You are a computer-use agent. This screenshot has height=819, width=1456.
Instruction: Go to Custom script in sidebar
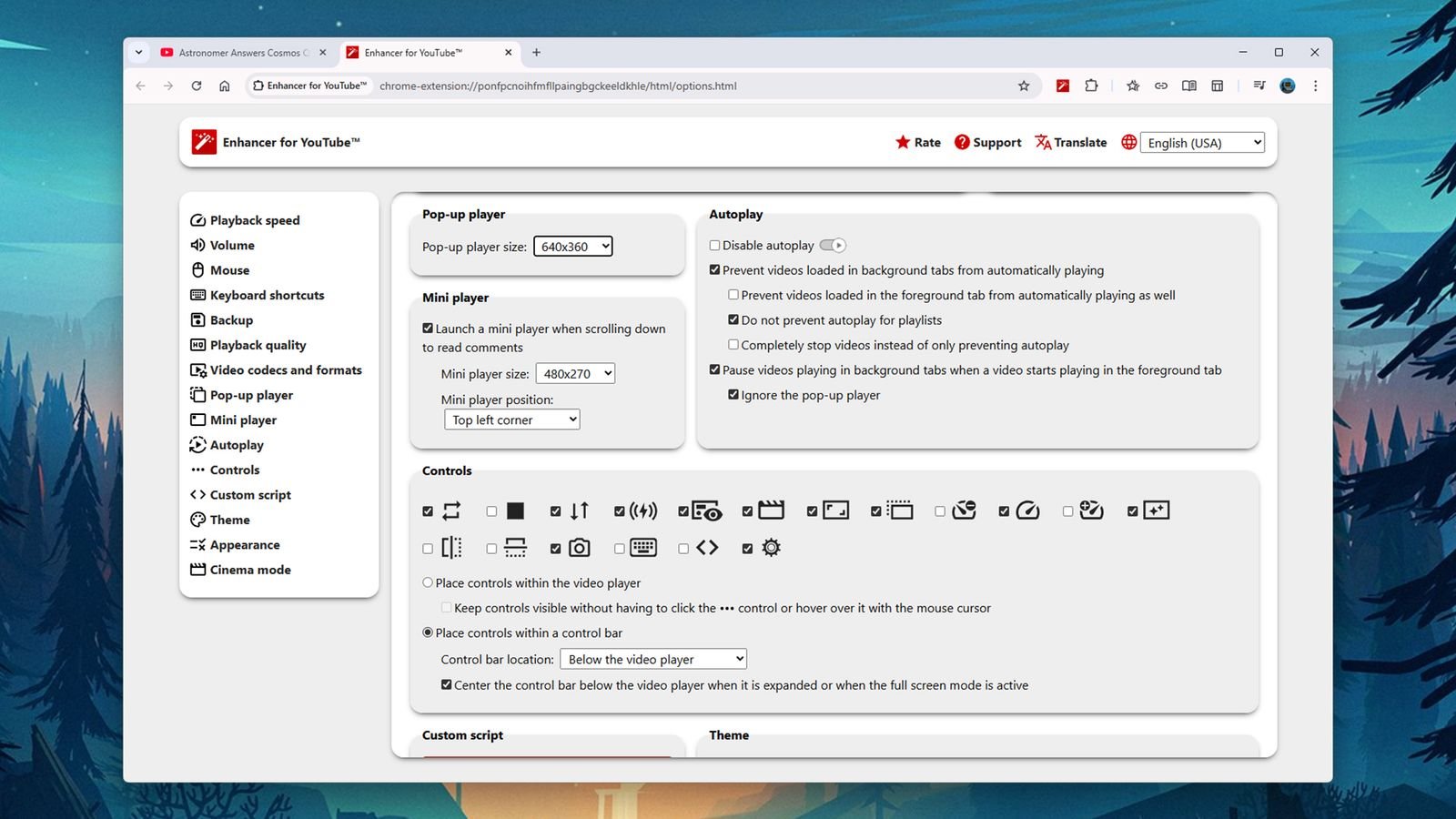coord(240,494)
